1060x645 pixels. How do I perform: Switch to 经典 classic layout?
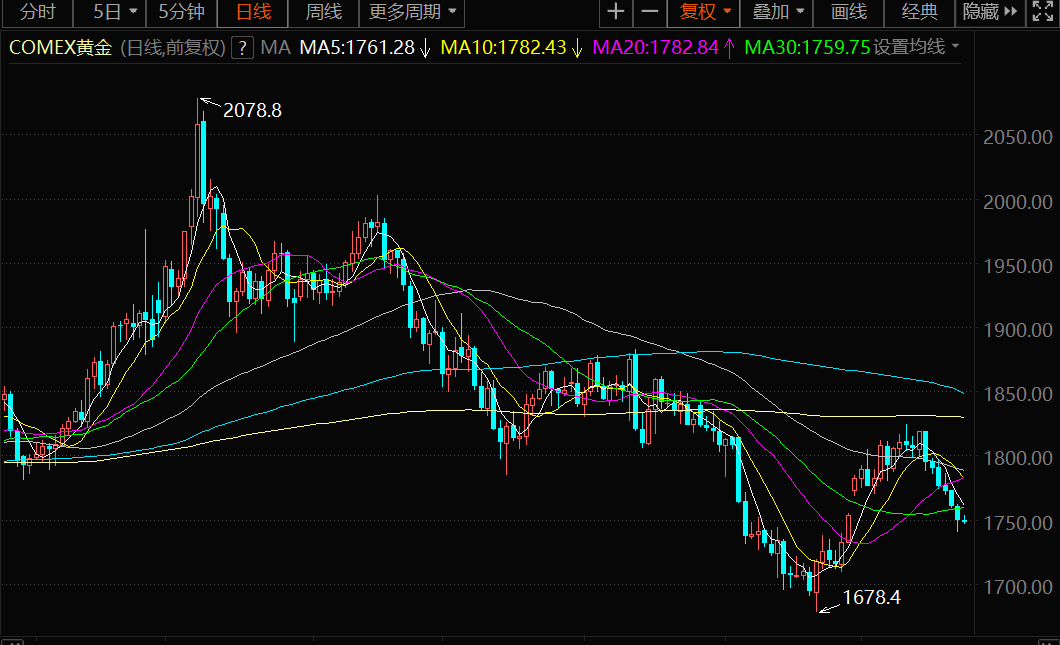click(919, 11)
